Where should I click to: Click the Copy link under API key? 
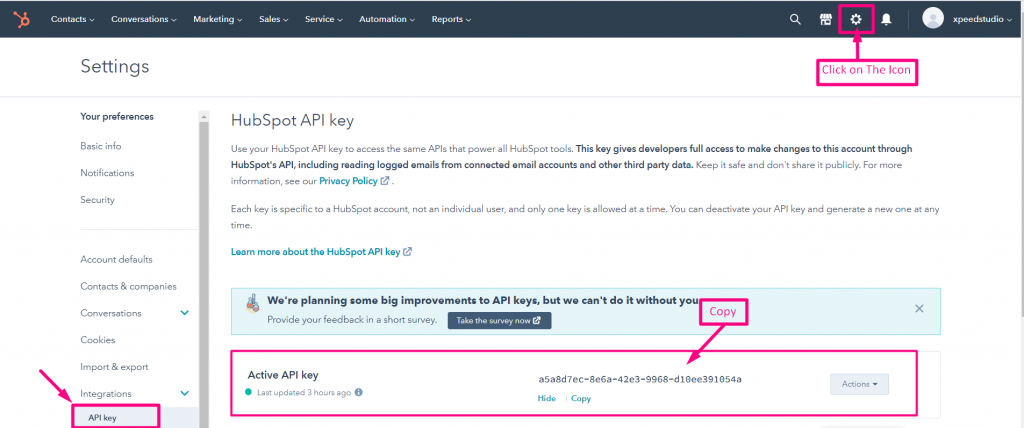pyautogui.click(x=581, y=398)
